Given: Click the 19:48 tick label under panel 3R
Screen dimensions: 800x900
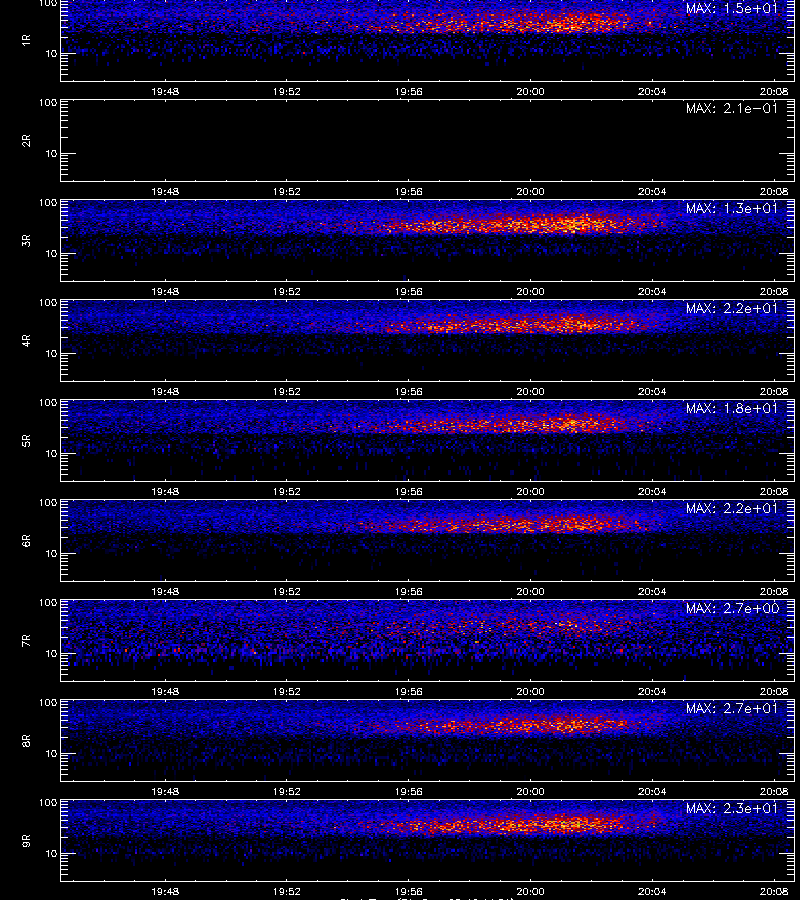Looking at the screenshot, I should click(165, 292).
